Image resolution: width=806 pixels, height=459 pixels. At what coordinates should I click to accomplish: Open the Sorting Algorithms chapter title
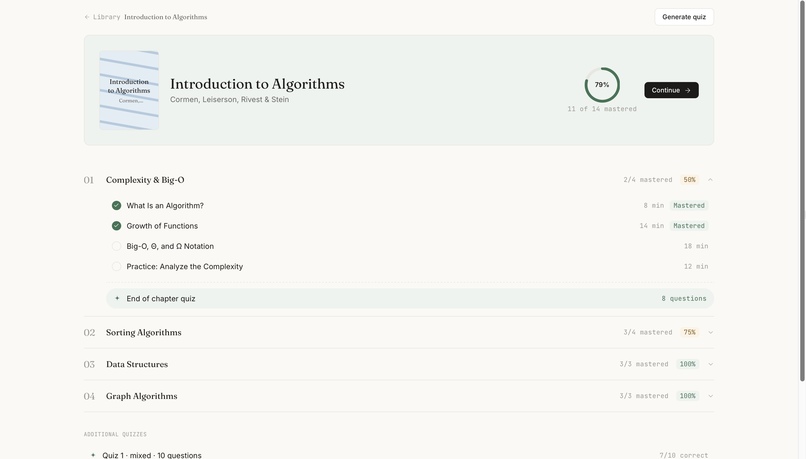point(143,332)
